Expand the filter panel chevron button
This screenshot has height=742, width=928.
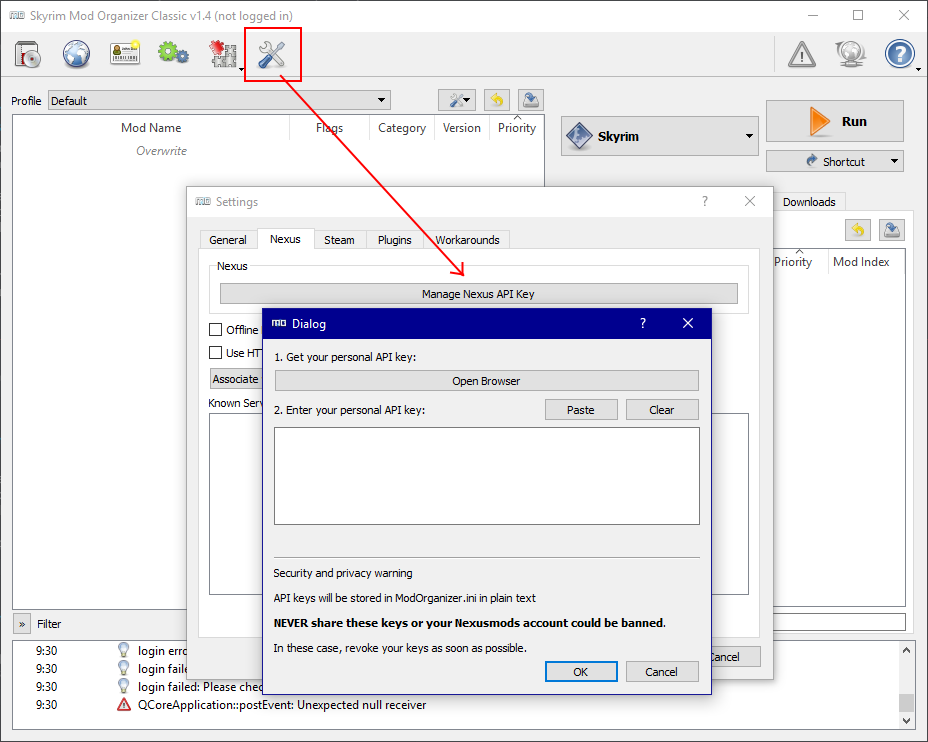click(x=22, y=624)
